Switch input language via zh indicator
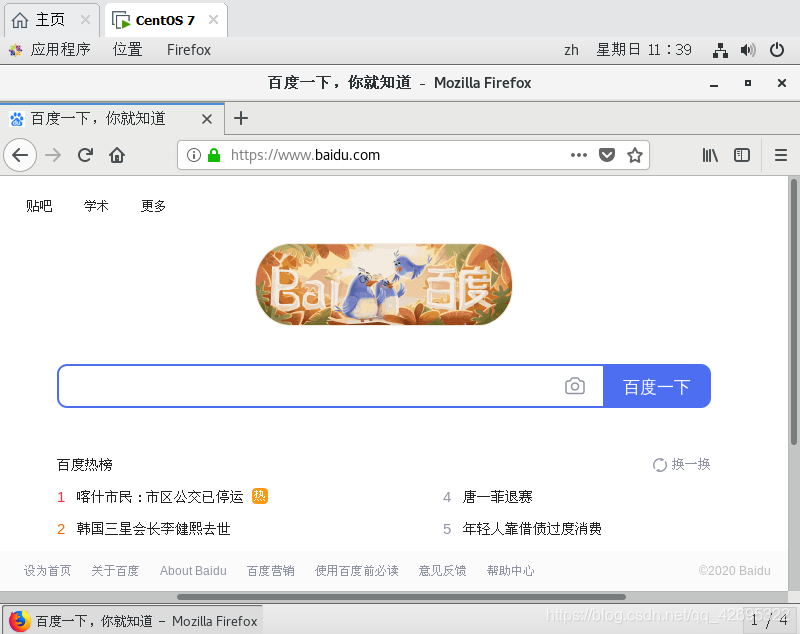Viewport: 800px width, 634px height. 571,50
